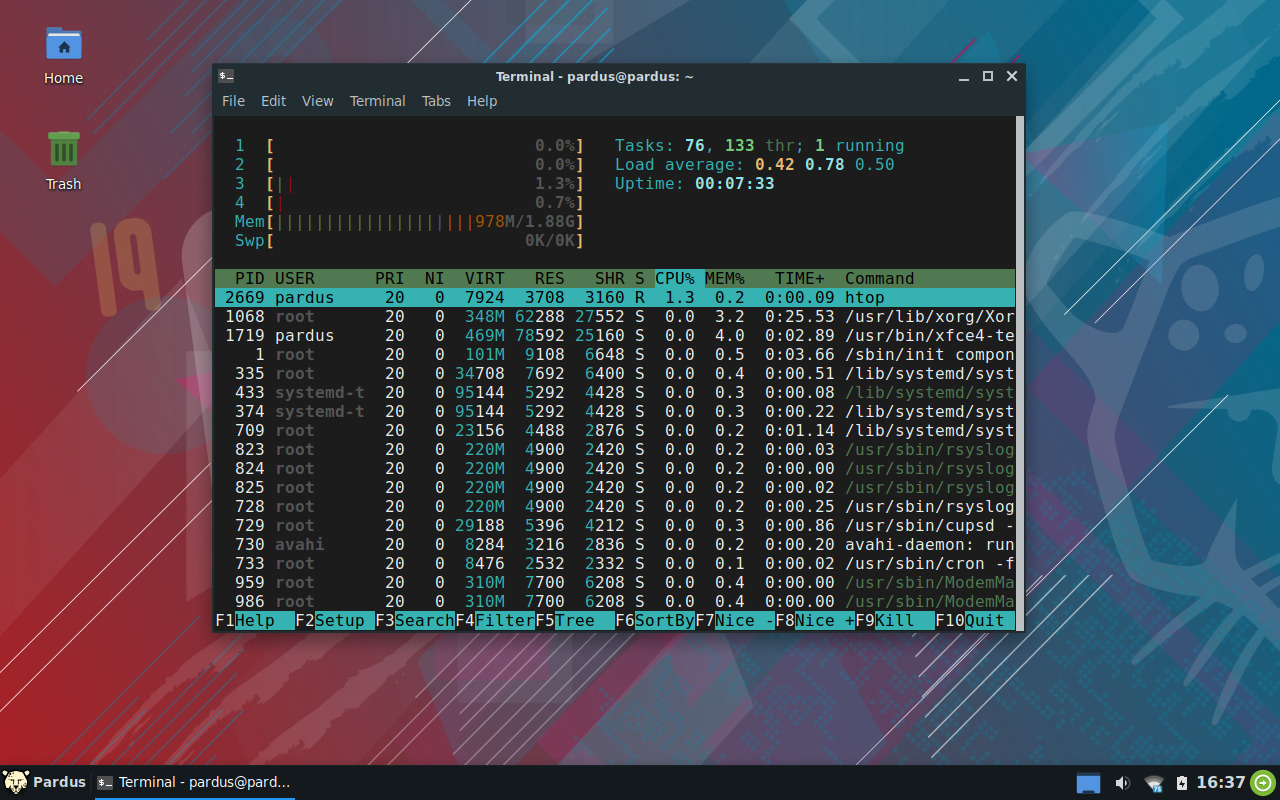Image resolution: width=1280 pixels, height=800 pixels.
Task: Click the show desktop icon in the taskbar
Action: pos(1088,783)
